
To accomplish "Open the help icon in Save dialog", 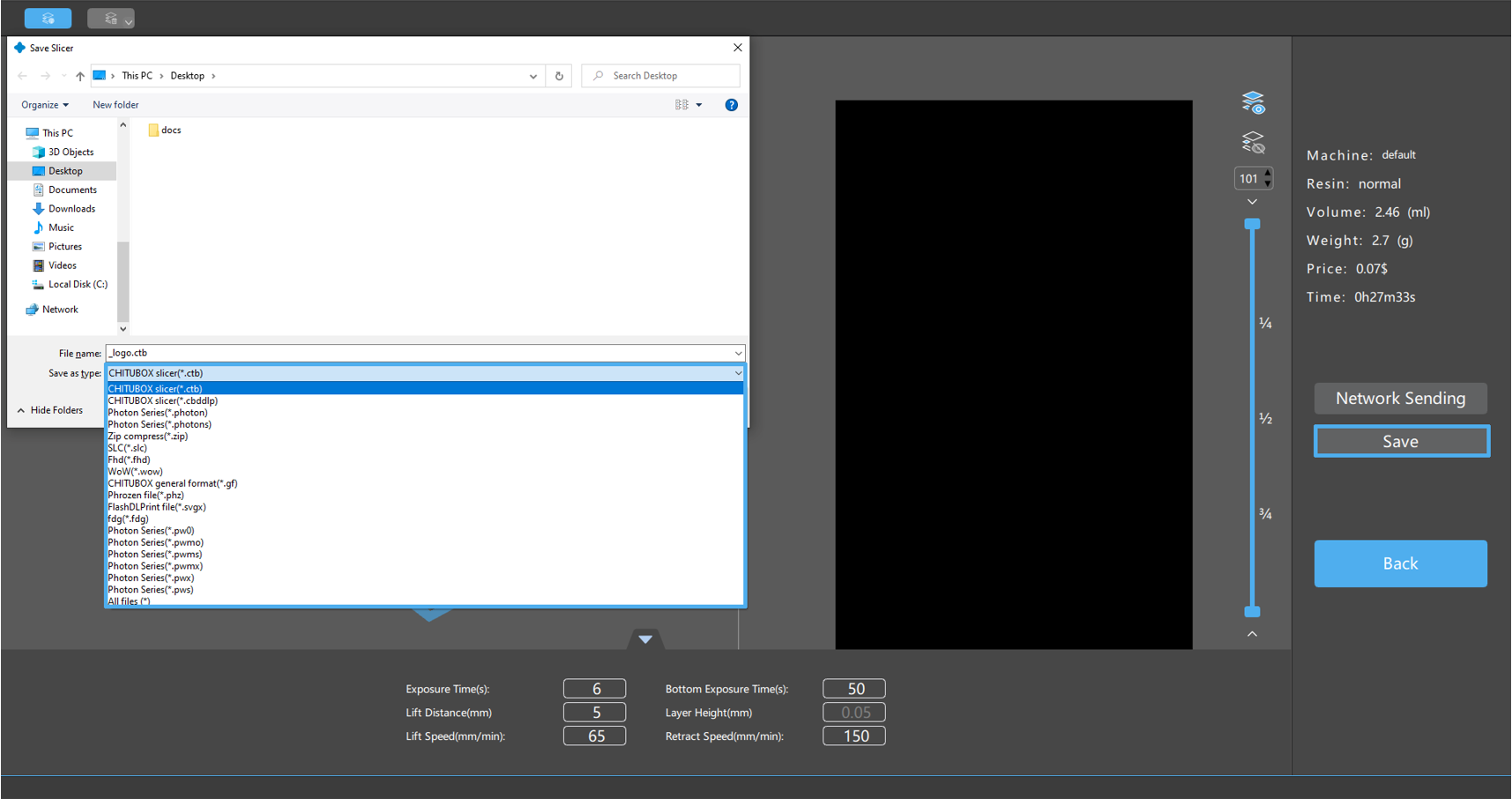I will (x=731, y=105).
